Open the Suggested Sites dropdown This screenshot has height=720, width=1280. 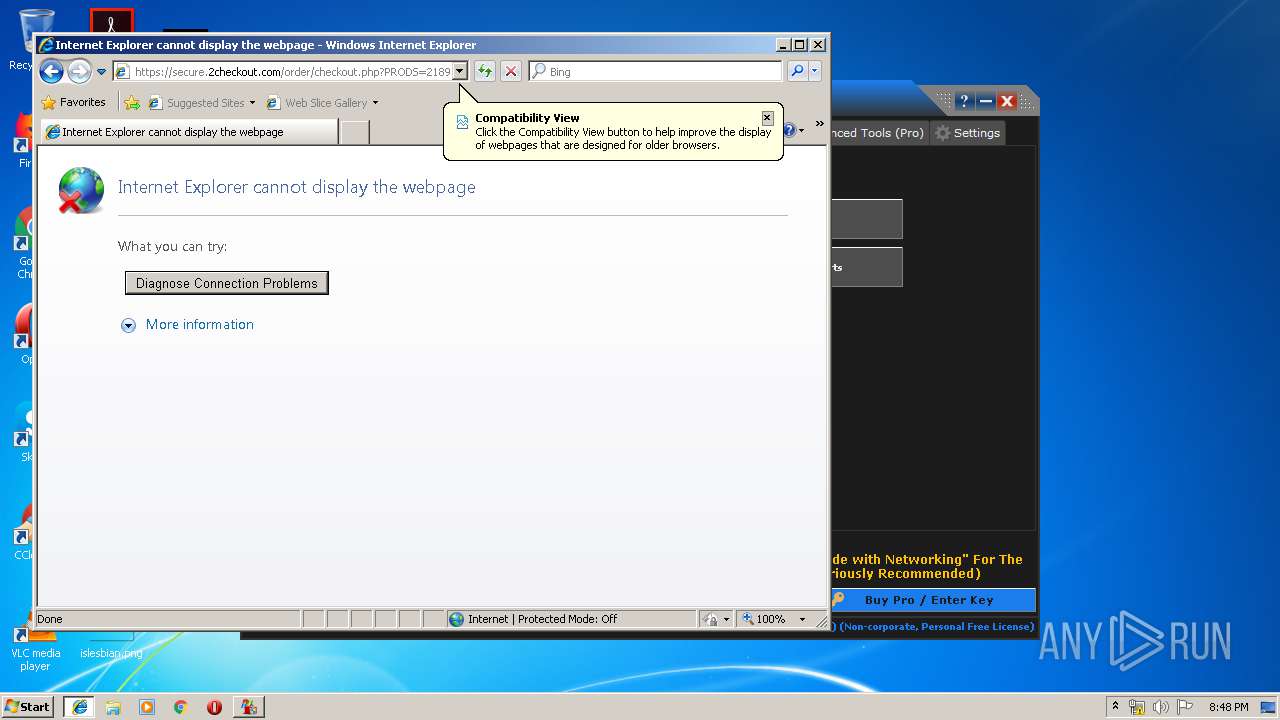click(201, 102)
